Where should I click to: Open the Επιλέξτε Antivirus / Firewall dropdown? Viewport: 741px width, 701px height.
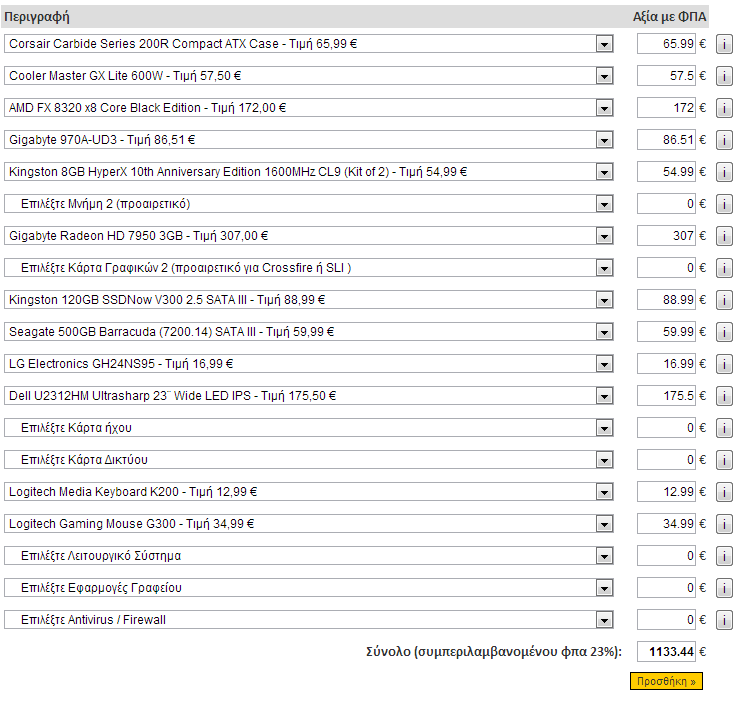tap(309, 620)
